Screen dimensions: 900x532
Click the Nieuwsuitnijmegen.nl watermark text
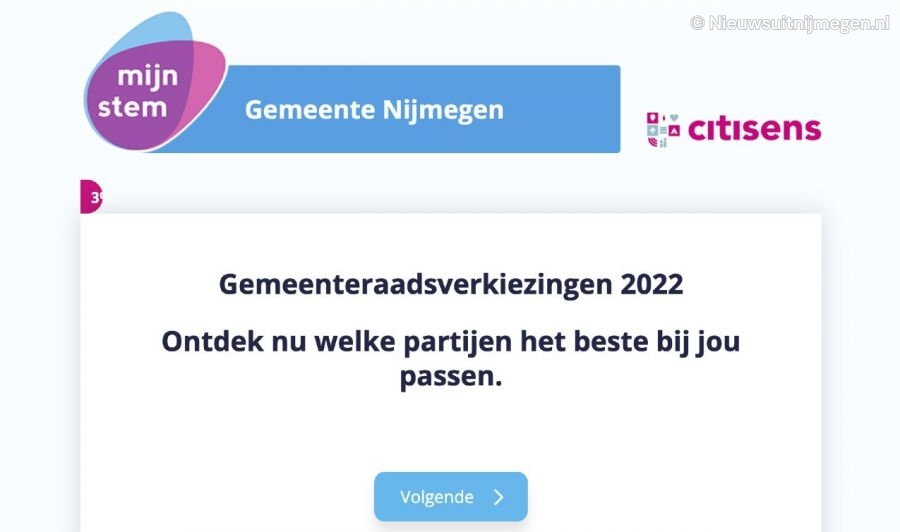click(798, 23)
